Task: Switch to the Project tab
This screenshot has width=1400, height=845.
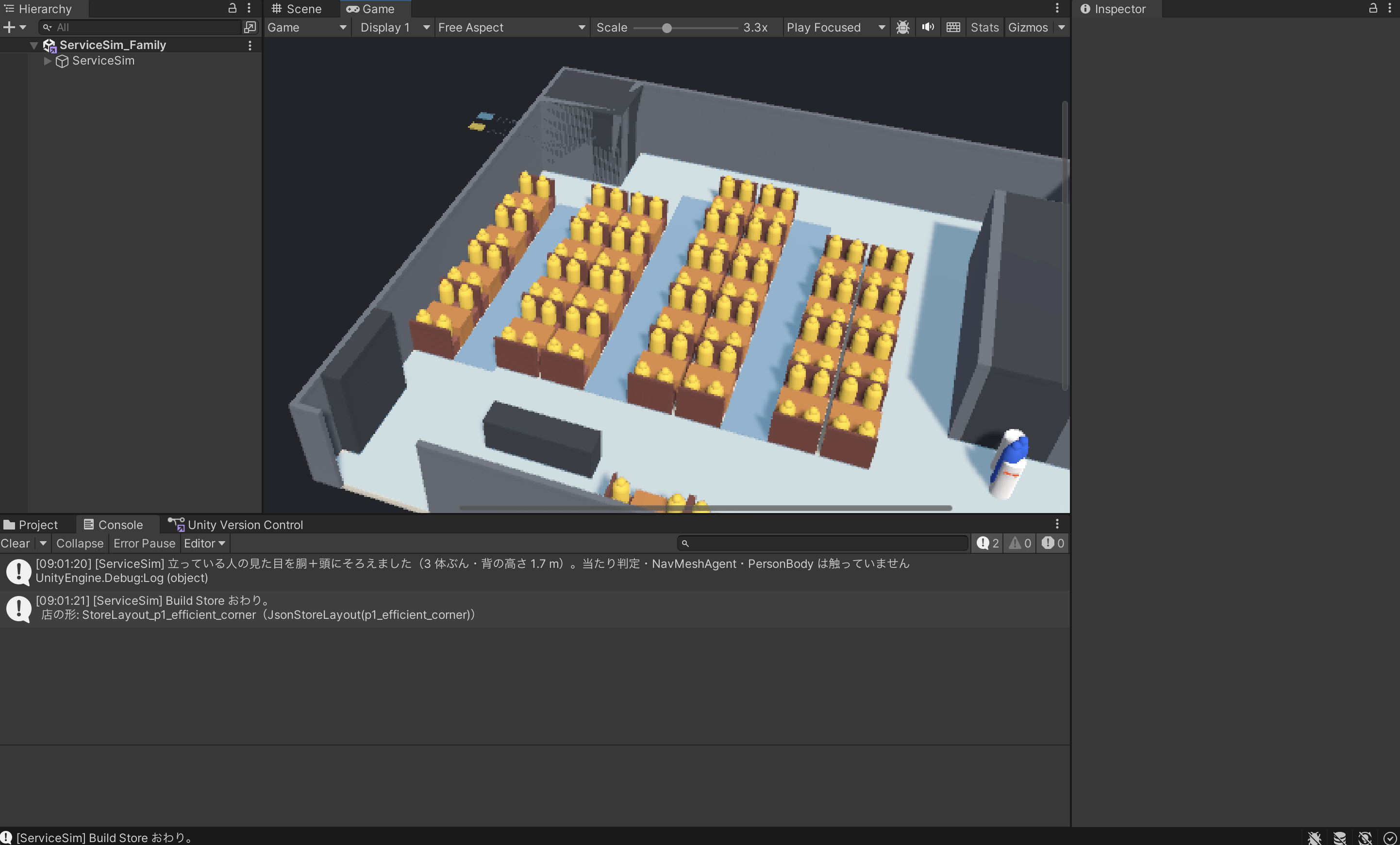Action: click(x=31, y=524)
